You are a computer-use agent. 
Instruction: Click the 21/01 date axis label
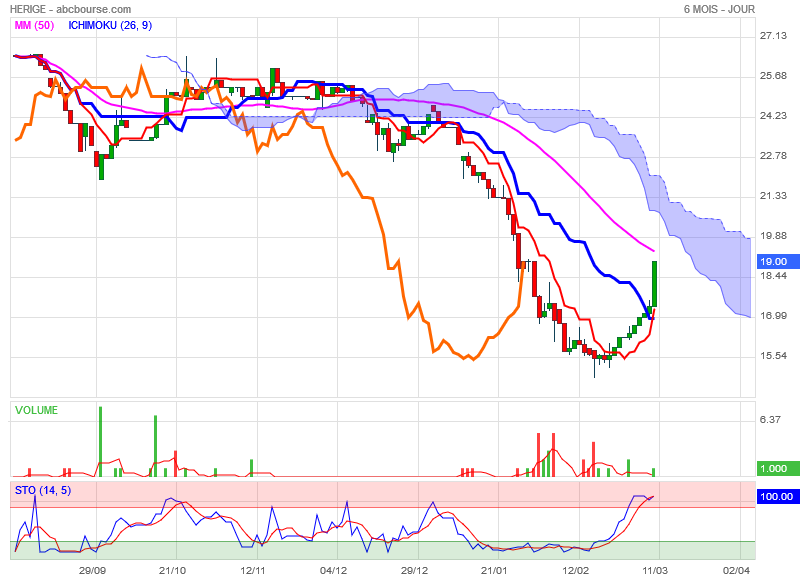pos(494,570)
